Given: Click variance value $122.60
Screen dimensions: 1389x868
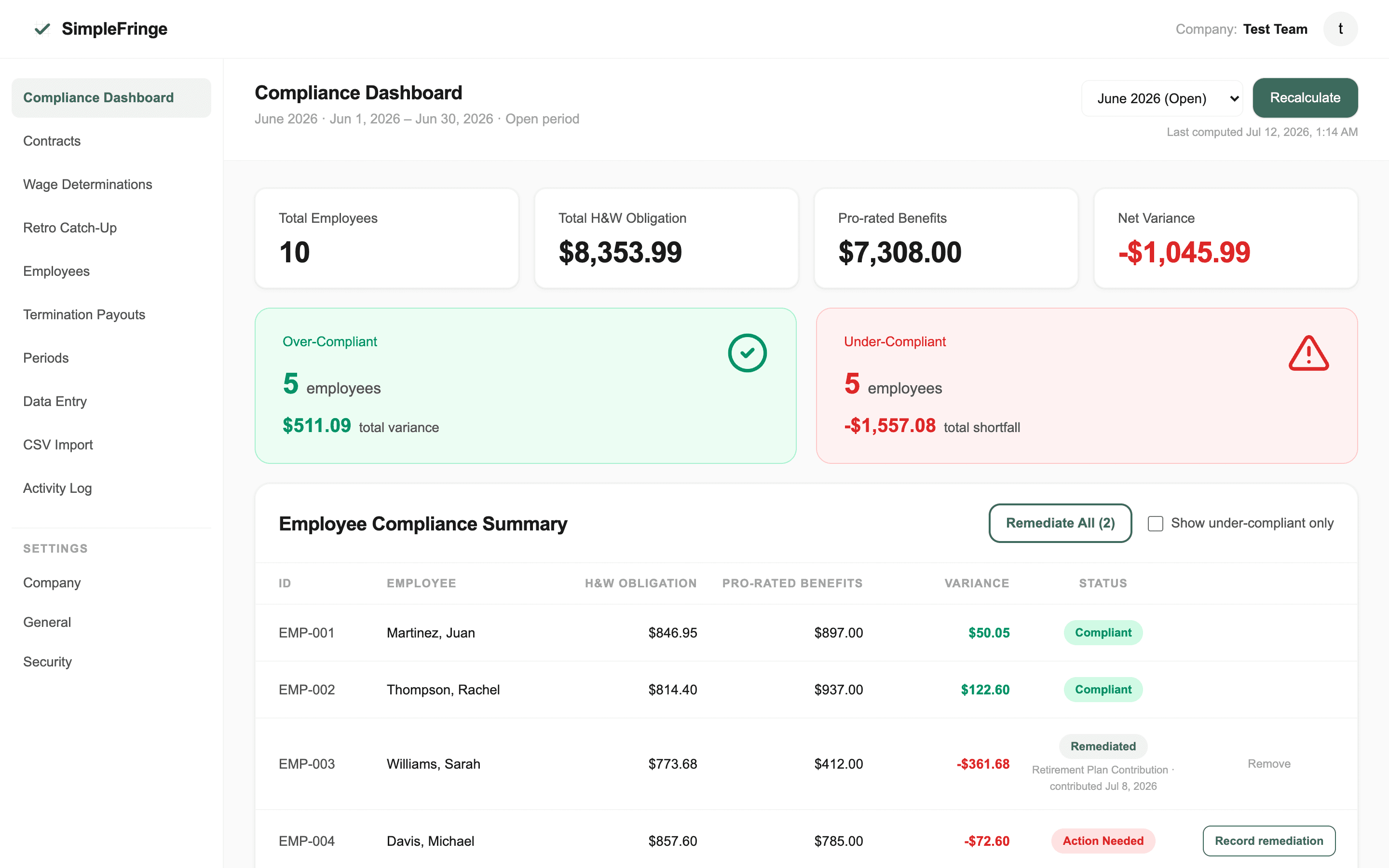Looking at the screenshot, I should point(985,690).
